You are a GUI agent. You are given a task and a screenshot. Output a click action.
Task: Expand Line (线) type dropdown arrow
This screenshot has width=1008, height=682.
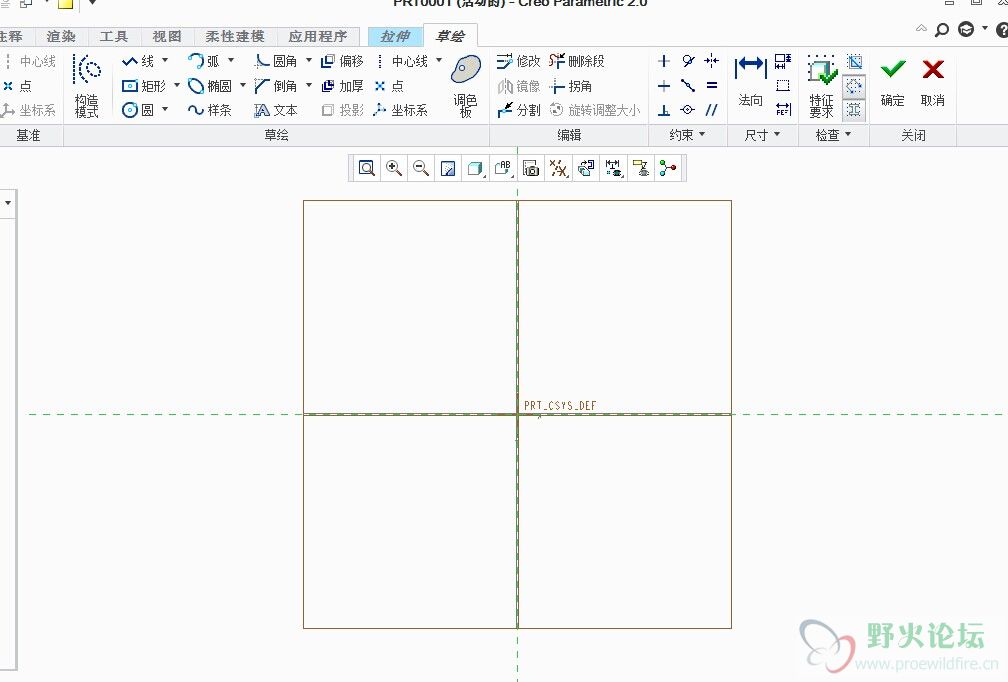165,60
